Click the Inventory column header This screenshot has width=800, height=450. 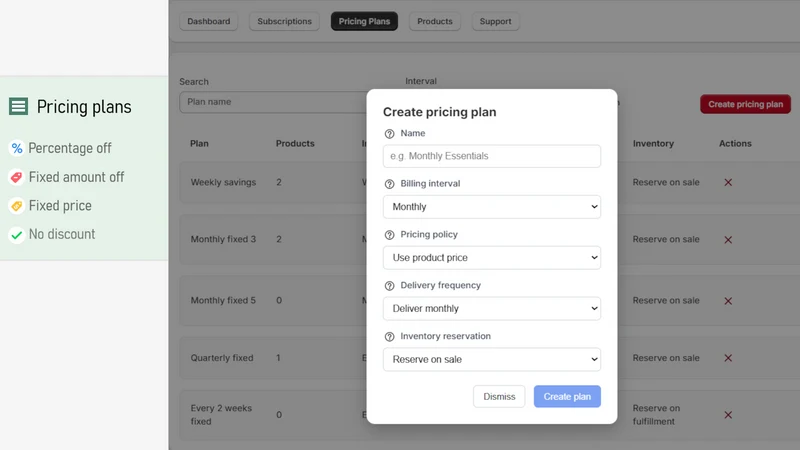tap(653, 143)
